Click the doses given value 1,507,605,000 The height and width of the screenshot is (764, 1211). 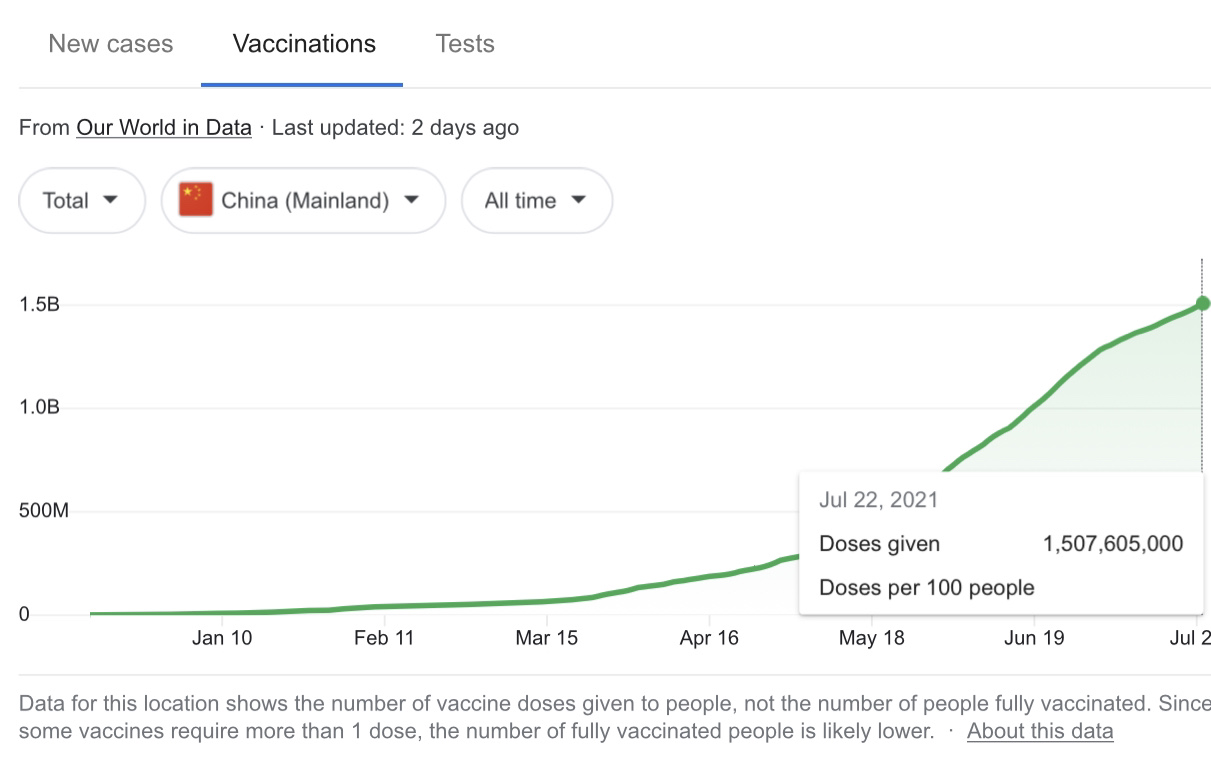pos(1112,544)
